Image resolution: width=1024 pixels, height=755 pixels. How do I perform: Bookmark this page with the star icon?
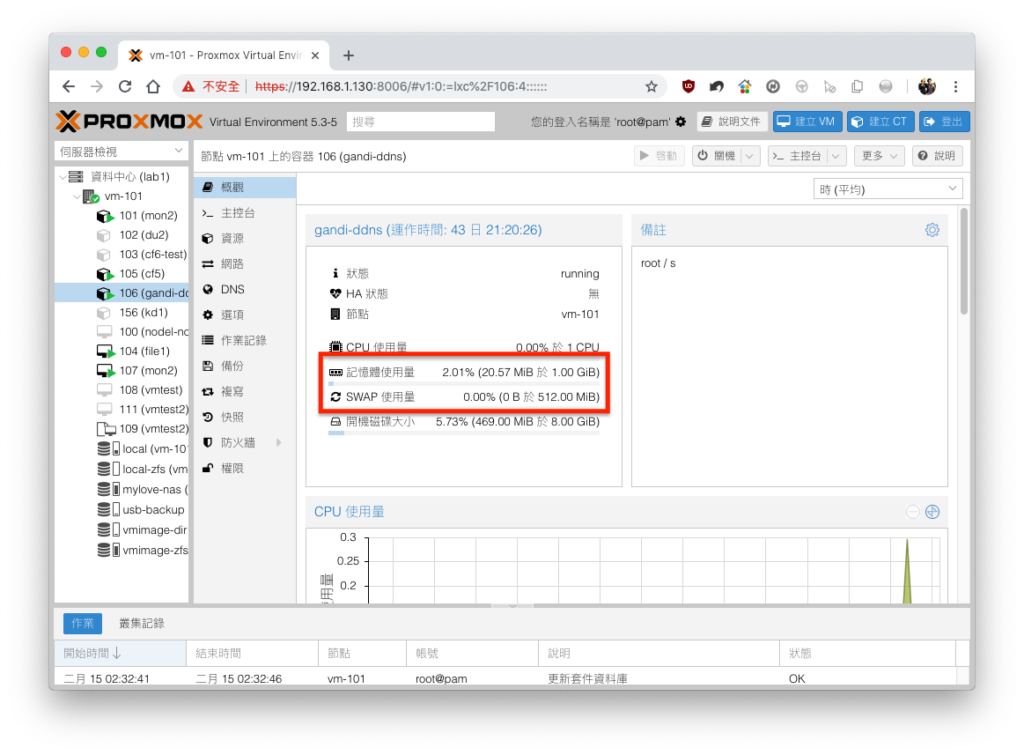click(x=651, y=86)
